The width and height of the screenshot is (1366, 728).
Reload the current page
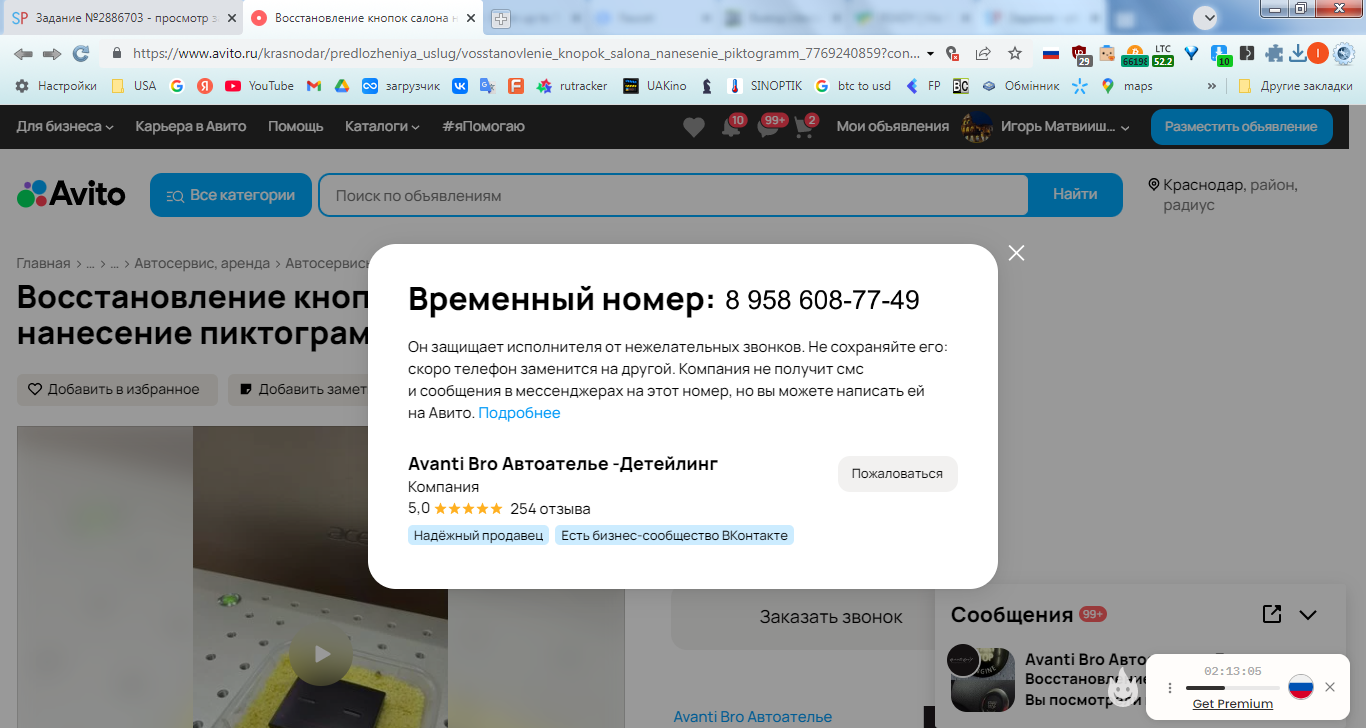(x=81, y=53)
